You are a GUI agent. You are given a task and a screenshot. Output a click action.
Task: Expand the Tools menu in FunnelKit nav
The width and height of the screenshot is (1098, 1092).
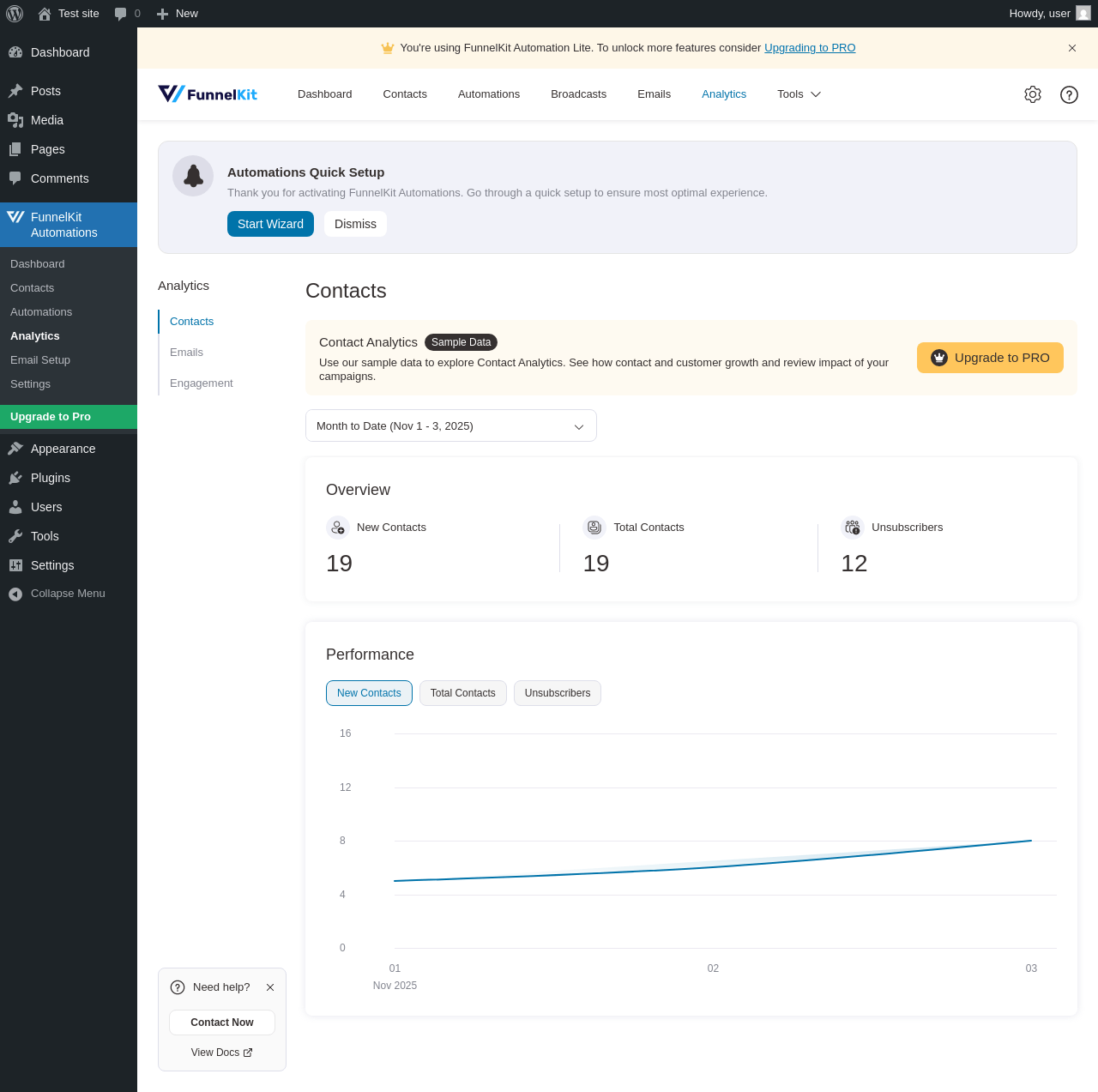(x=799, y=94)
